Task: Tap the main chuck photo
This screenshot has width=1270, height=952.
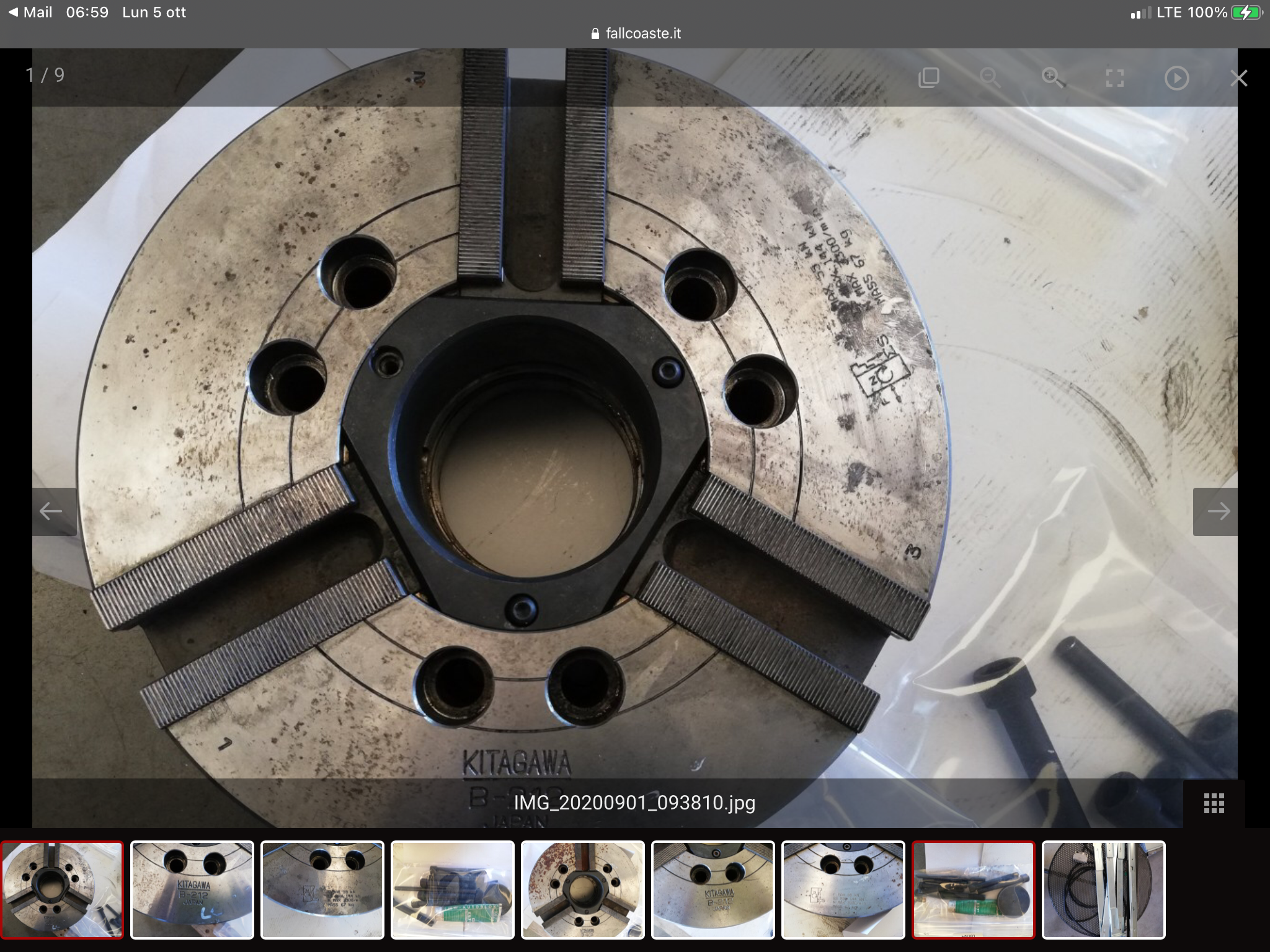Action: [635, 438]
